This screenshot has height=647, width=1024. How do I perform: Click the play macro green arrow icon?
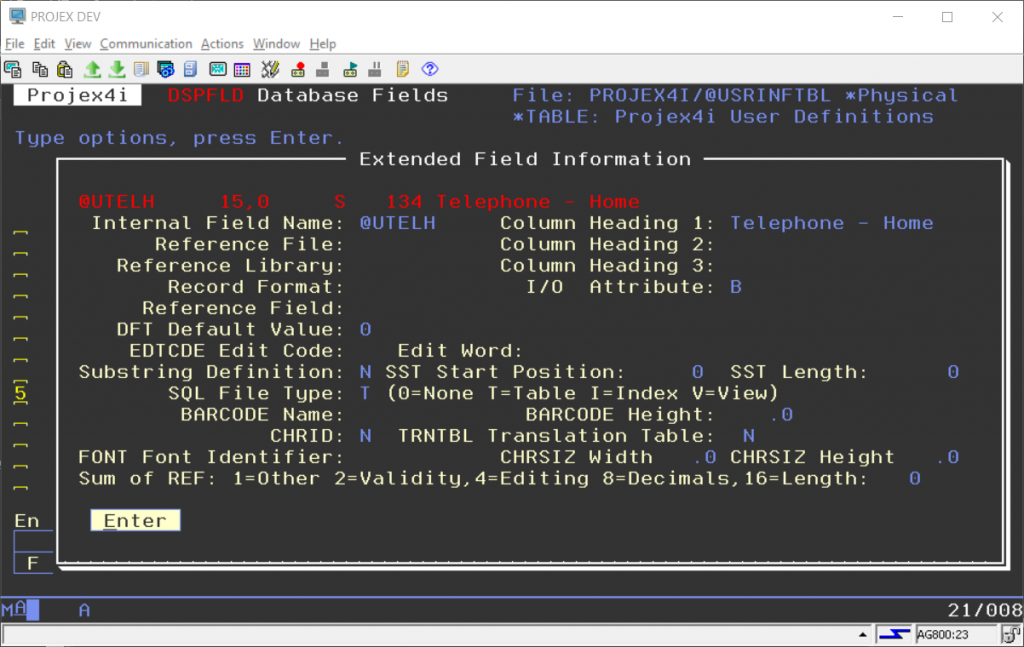click(351, 69)
